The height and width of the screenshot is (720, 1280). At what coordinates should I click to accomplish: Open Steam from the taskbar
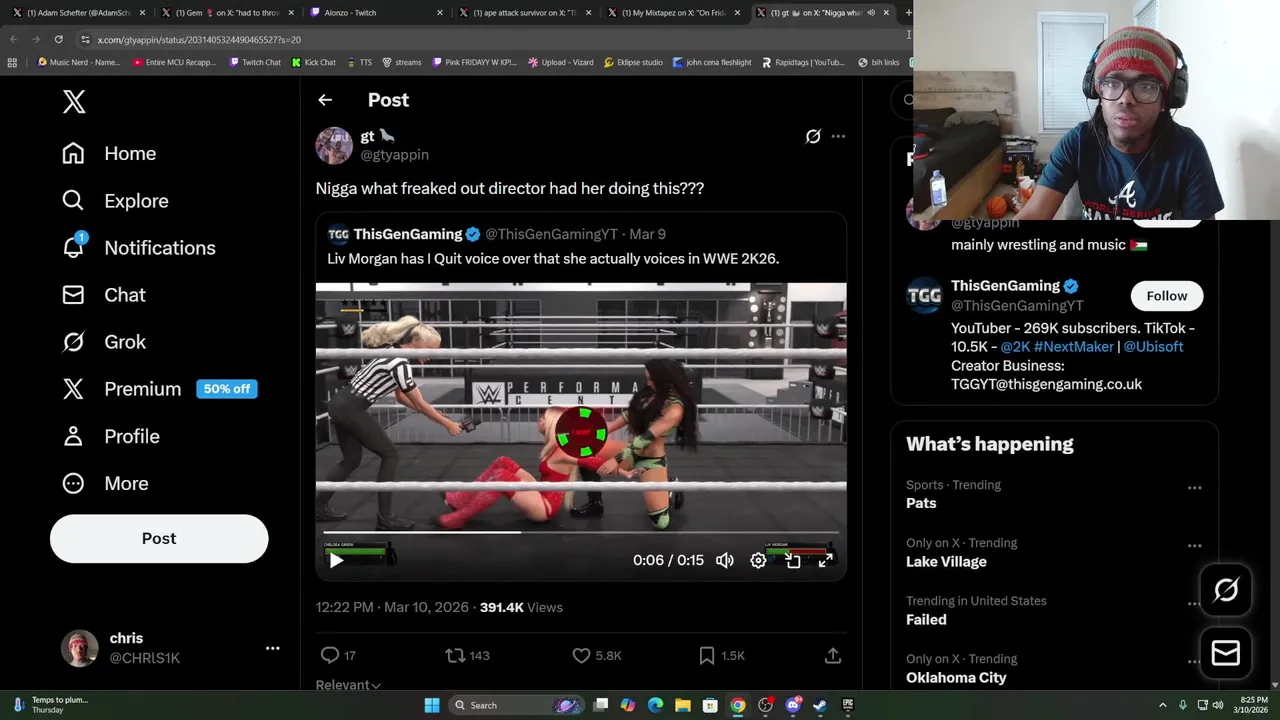pos(819,705)
